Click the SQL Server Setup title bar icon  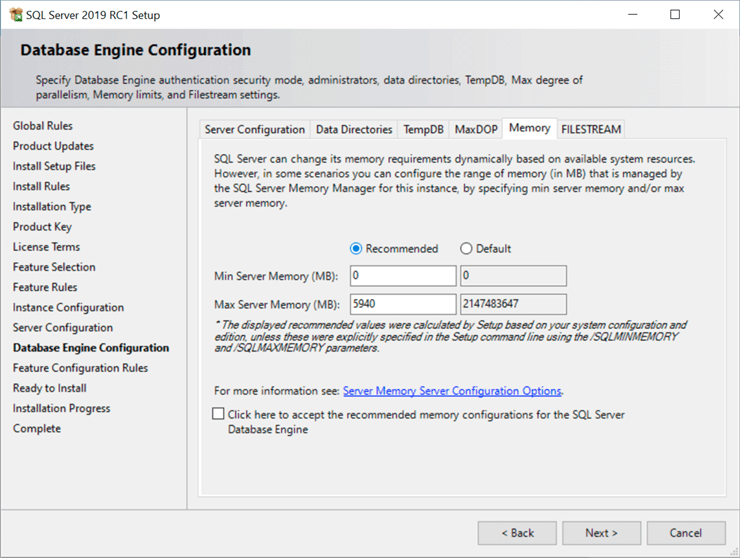coord(15,15)
